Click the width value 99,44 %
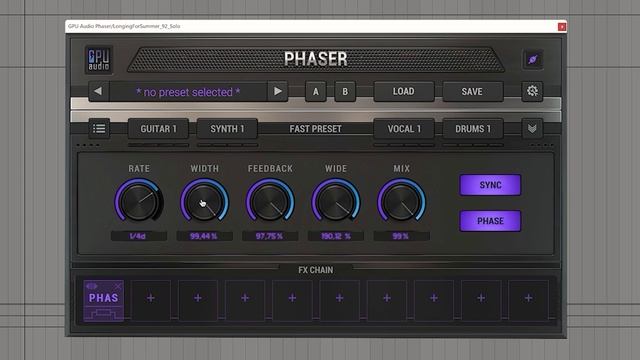 204,236
